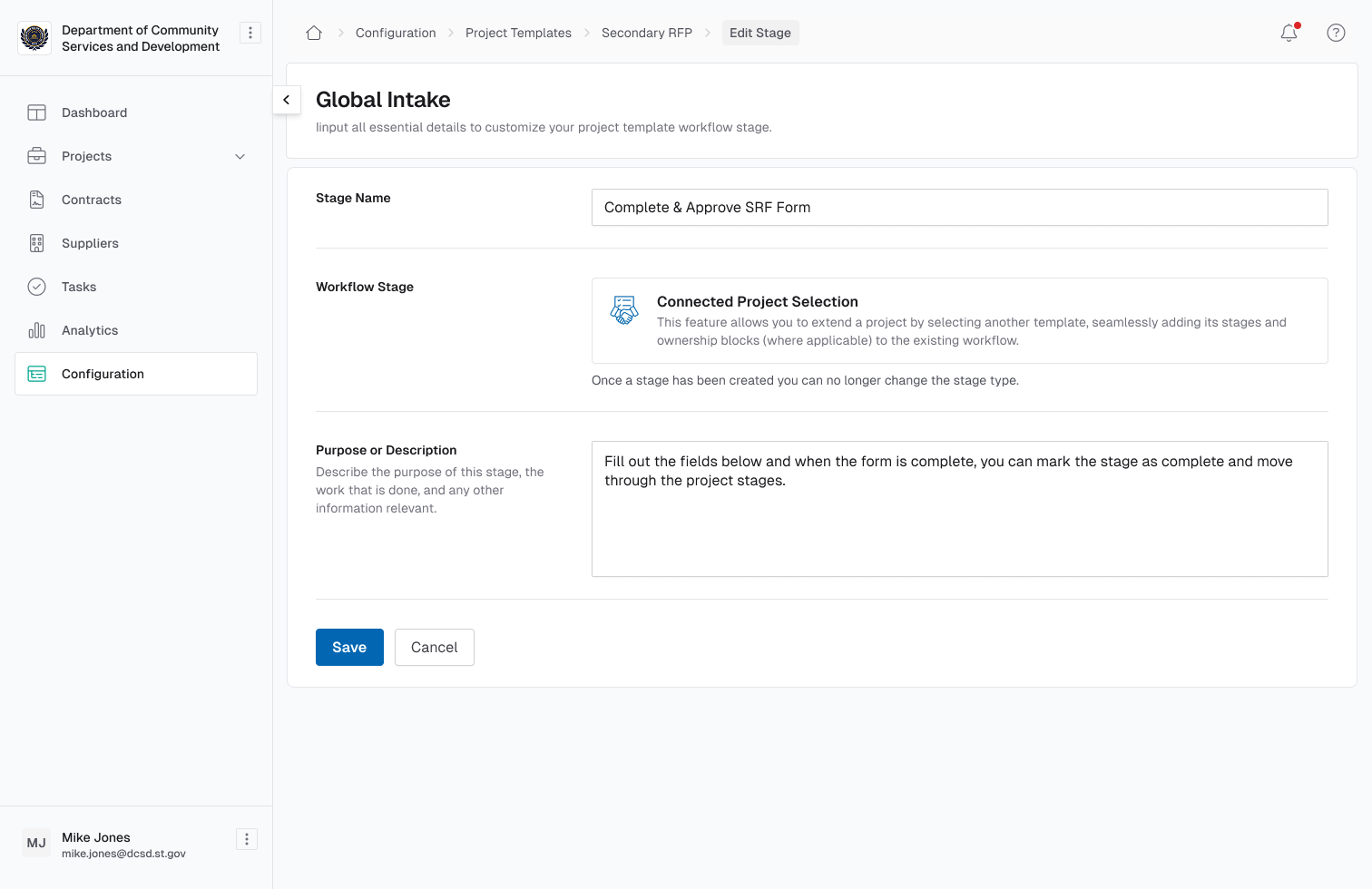Click the help question mark icon
Image resolution: width=1372 pixels, height=889 pixels.
point(1336,33)
